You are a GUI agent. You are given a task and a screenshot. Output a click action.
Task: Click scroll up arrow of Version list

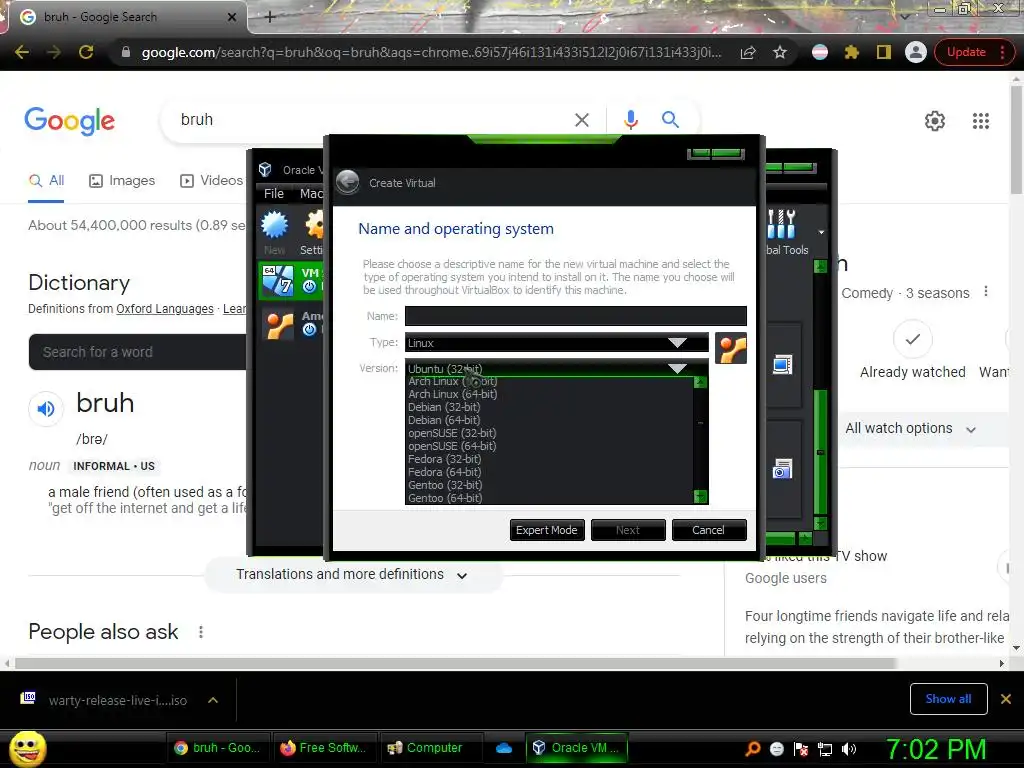pos(700,382)
